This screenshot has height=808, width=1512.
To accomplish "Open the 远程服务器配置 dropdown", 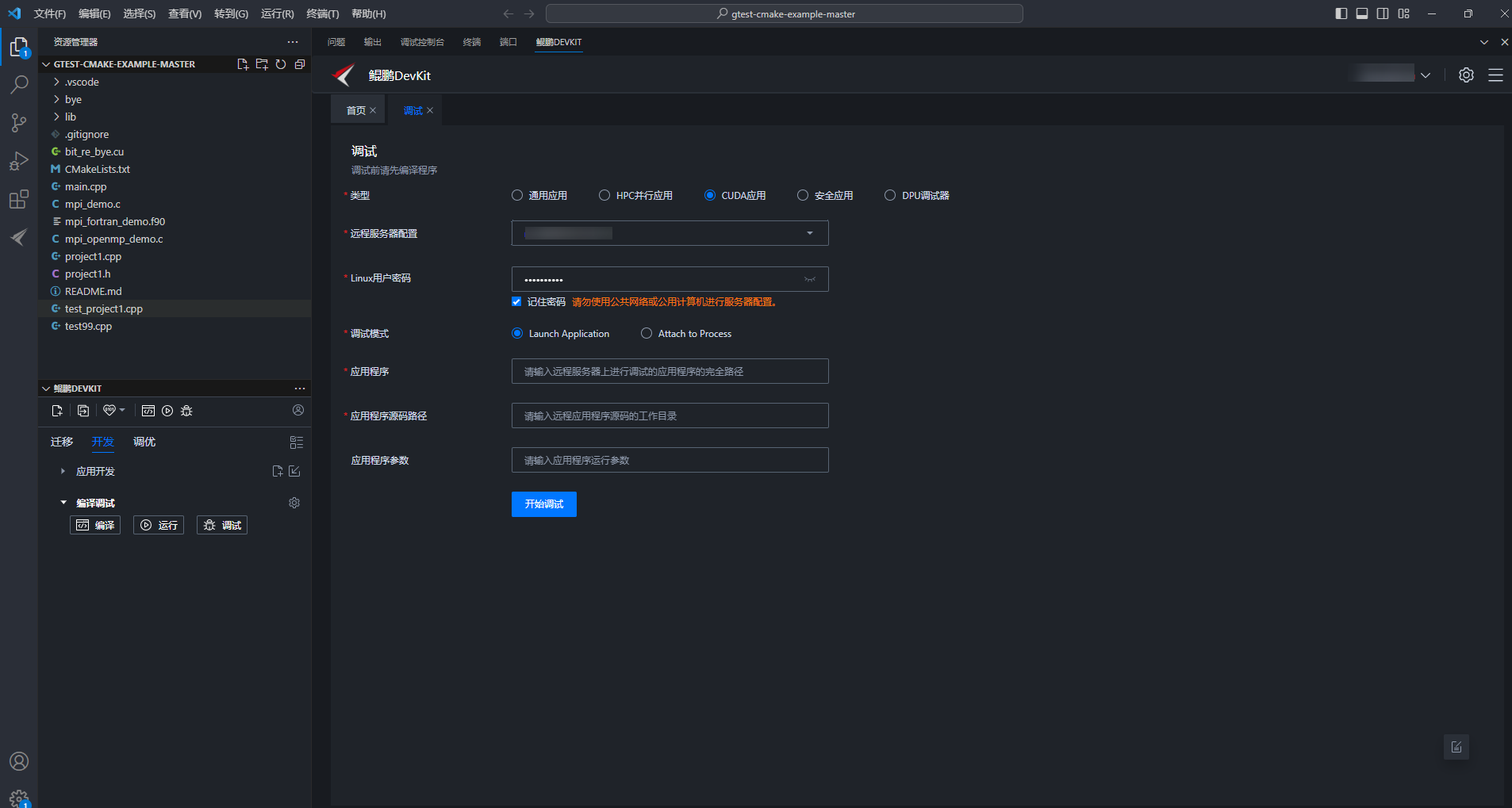I will tap(670, 233).
